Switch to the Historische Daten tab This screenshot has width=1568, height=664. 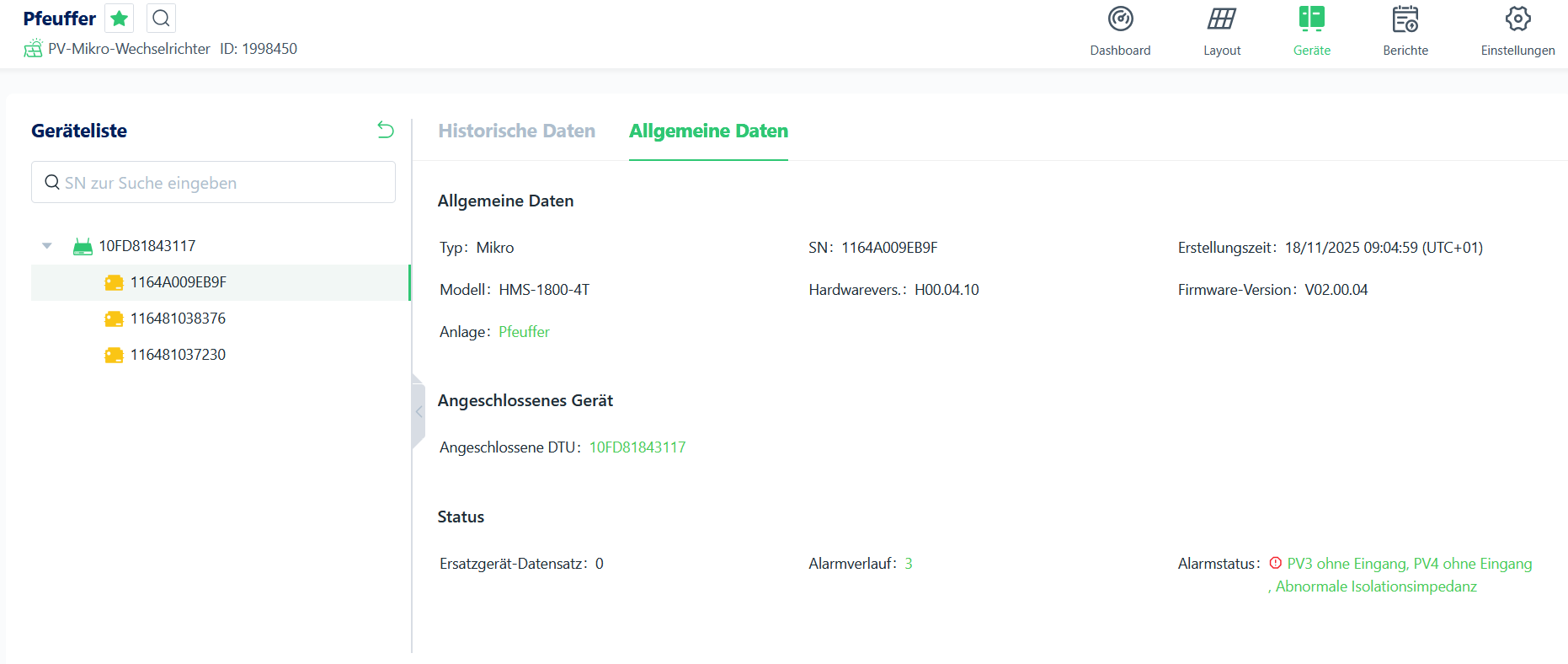(516, 131)
